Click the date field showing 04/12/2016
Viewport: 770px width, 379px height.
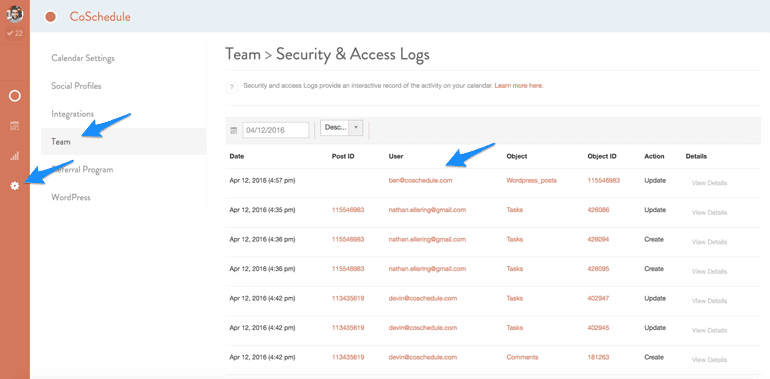click(x=275, y=131)
